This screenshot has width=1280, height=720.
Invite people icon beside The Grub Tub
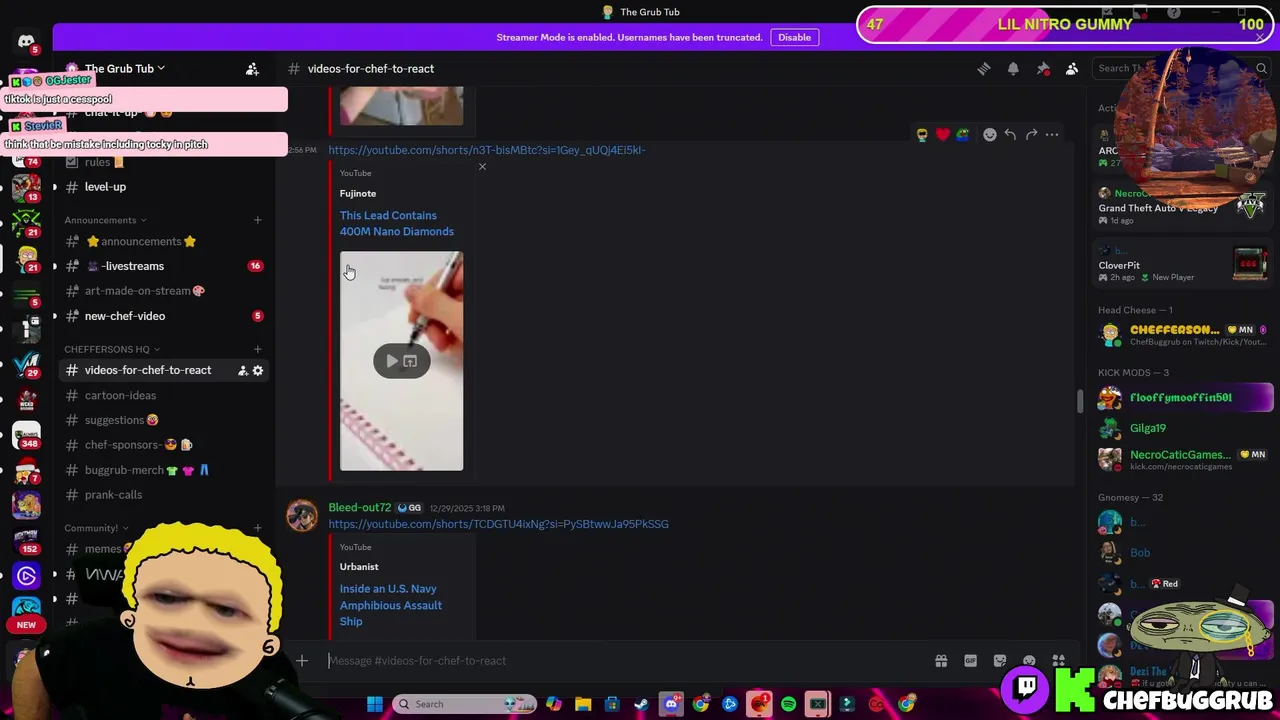[252, 69]
